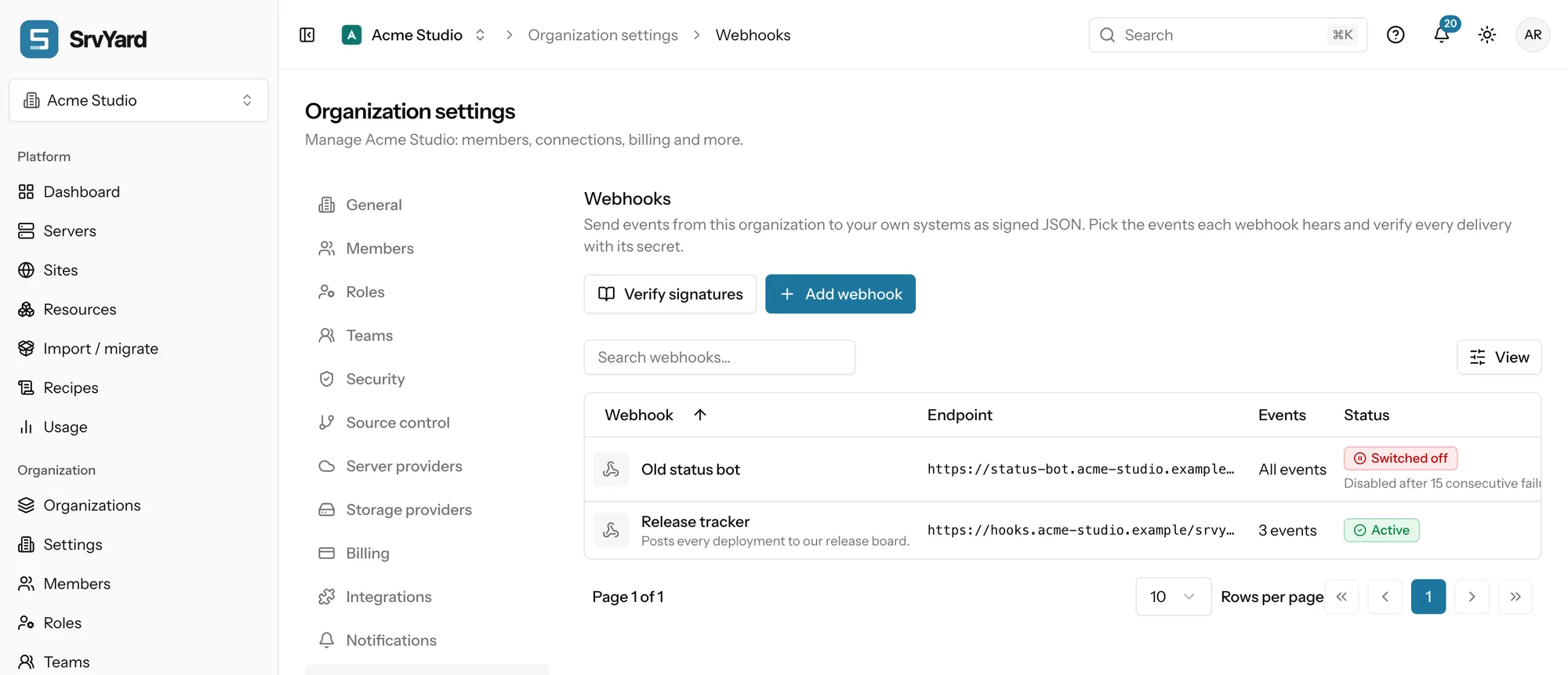The height and width of the screenshot is (675, 1568).
Task: Click the SrvYard logo icon
Action: click(39, 39)
